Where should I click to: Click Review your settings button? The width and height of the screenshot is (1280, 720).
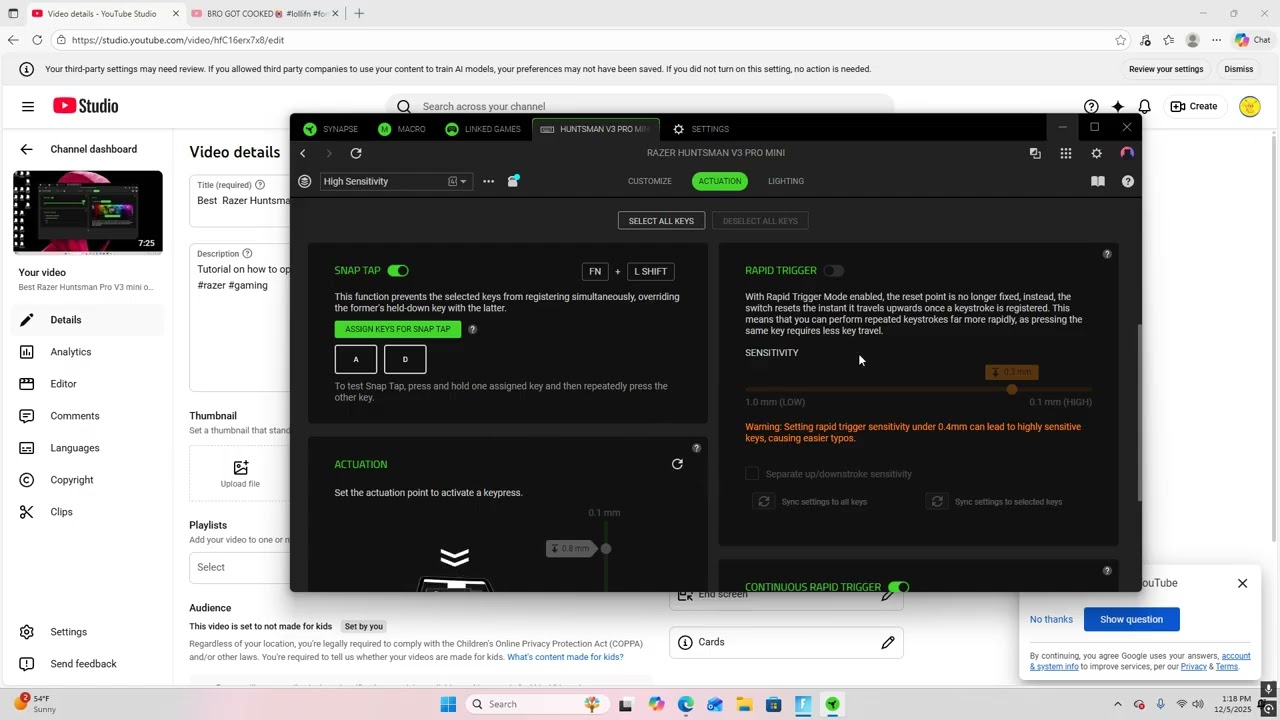(1166, 69)
